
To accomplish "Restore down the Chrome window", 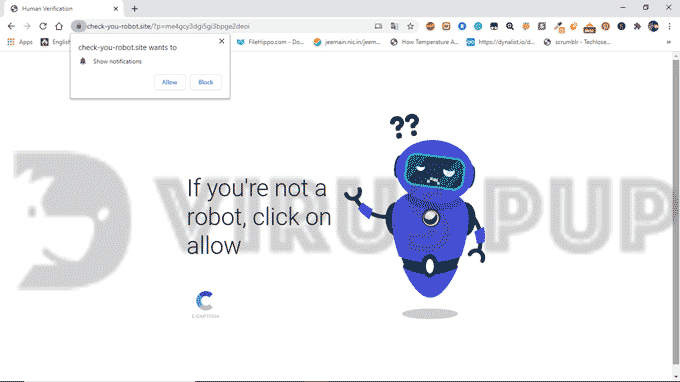I will click(646, 8).
